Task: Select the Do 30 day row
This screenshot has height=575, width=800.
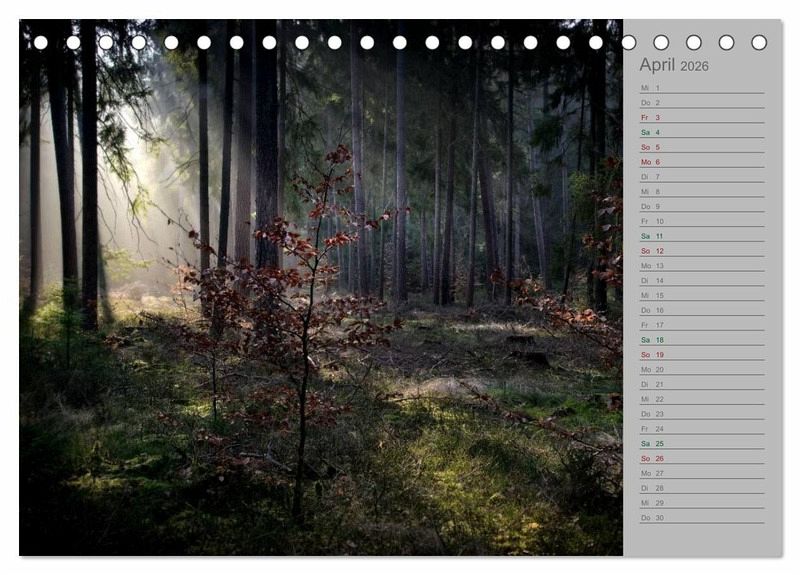Action: pos(701,518)
